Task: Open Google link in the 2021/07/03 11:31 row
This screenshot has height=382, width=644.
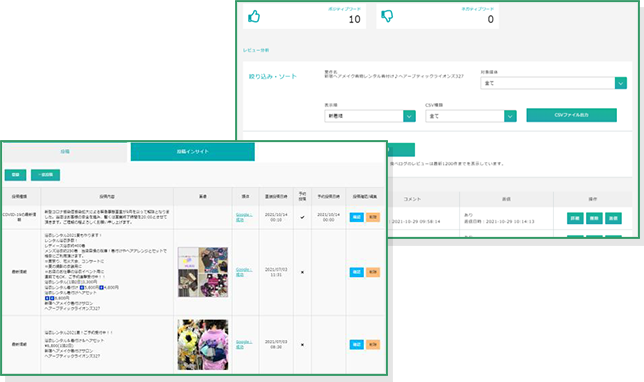Action: point(244,272)
